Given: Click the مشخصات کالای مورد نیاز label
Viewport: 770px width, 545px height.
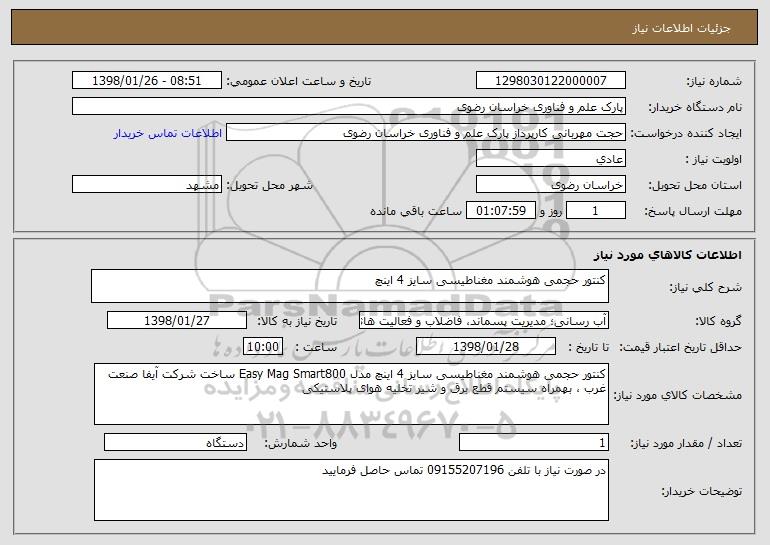Looking at the screenshot, I should [678, 395].
